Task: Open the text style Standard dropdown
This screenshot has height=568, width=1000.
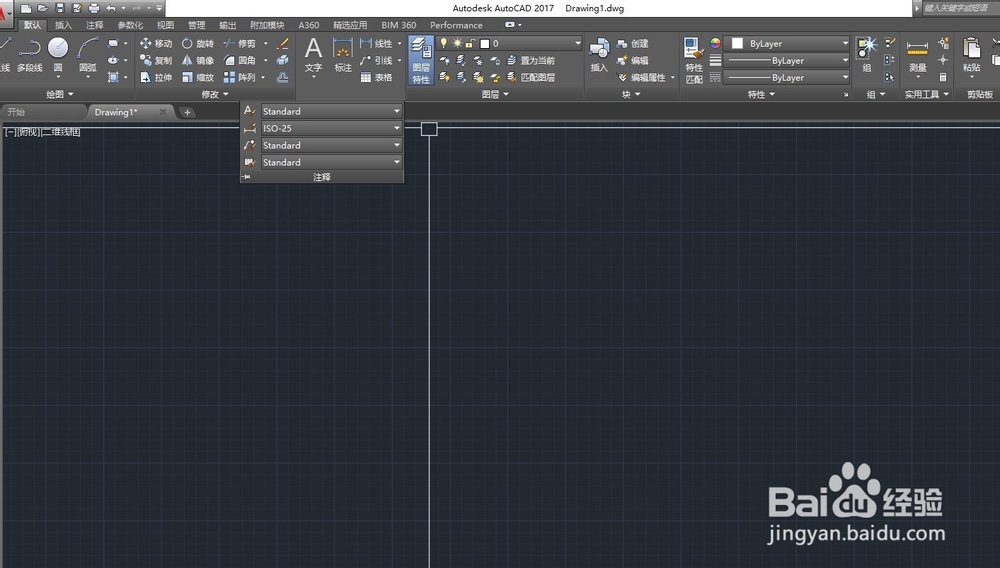Action: point(332,111)
